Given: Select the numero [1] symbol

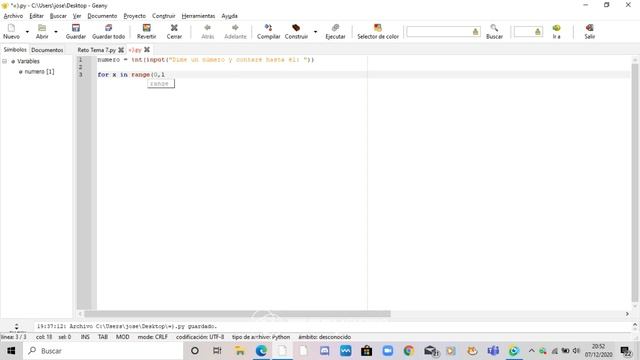Looking at the screenshot, I should [39, 71].
